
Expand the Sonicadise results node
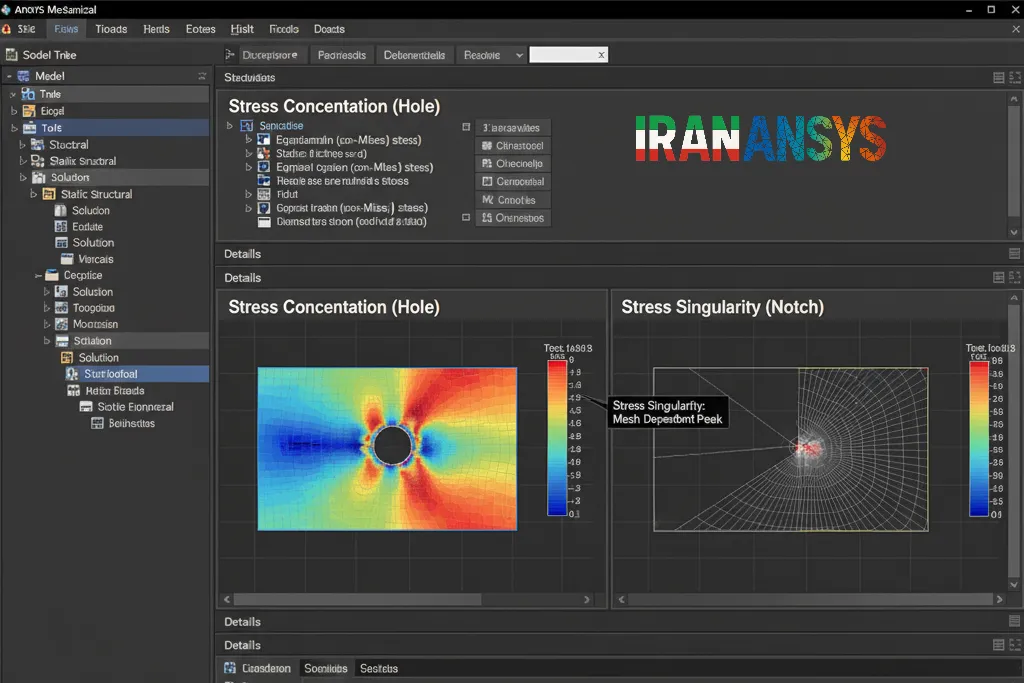(230, 125)
